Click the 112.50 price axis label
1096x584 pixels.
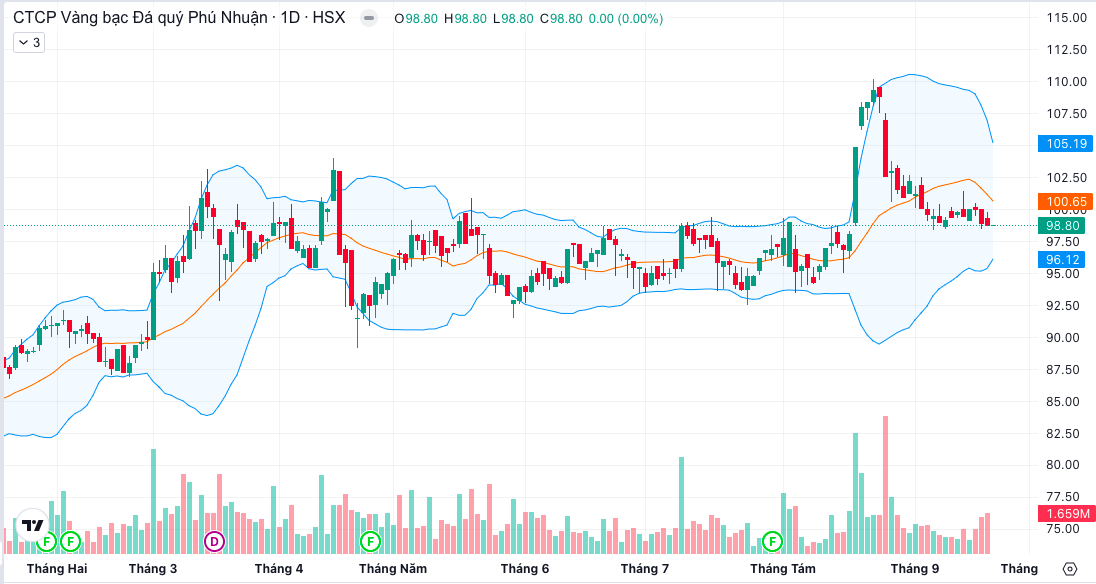[x=1067, y=50]
